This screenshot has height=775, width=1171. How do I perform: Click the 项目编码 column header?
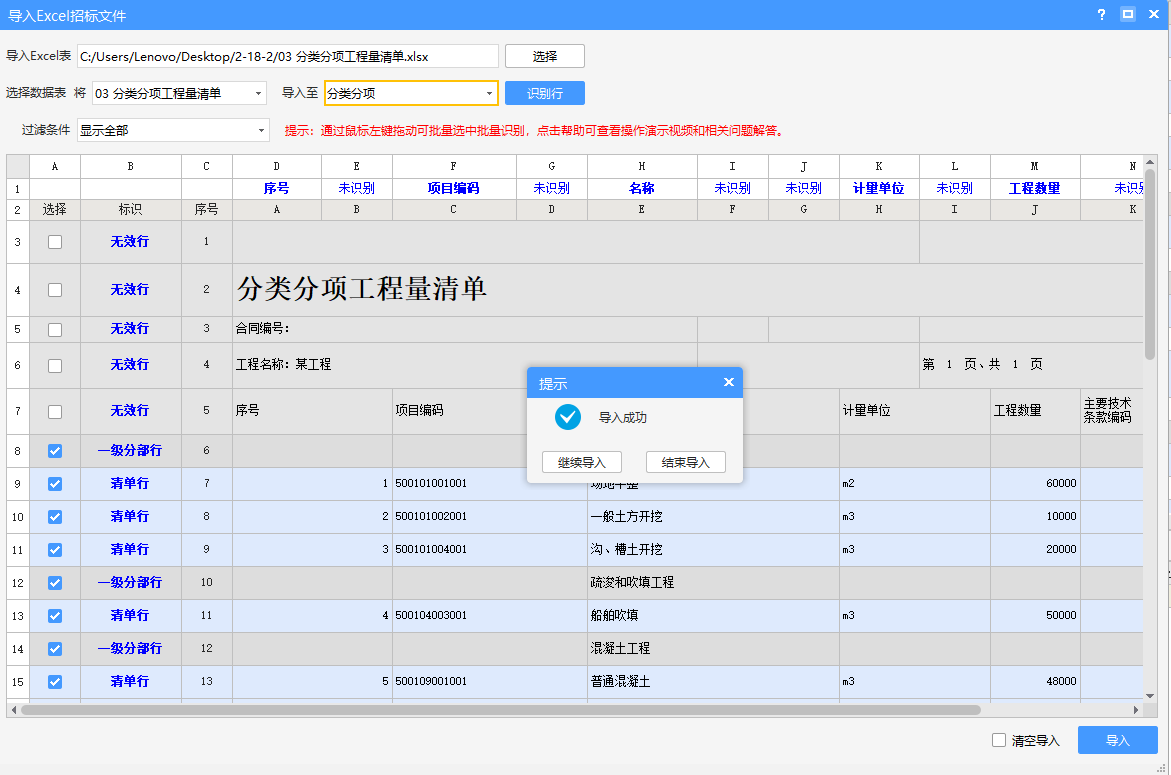point(453,188)
